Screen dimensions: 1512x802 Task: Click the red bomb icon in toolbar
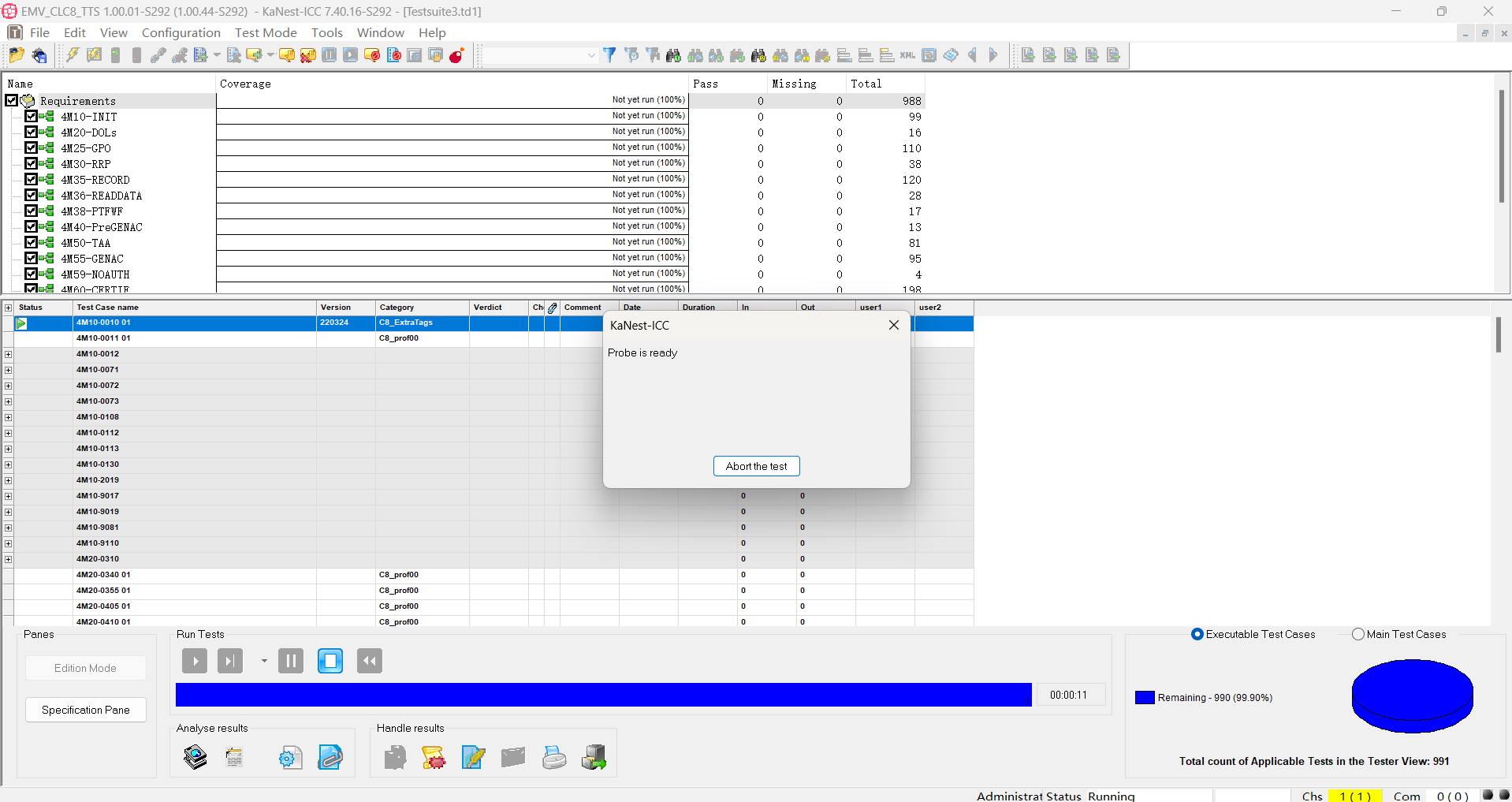[x=456, y=55]
